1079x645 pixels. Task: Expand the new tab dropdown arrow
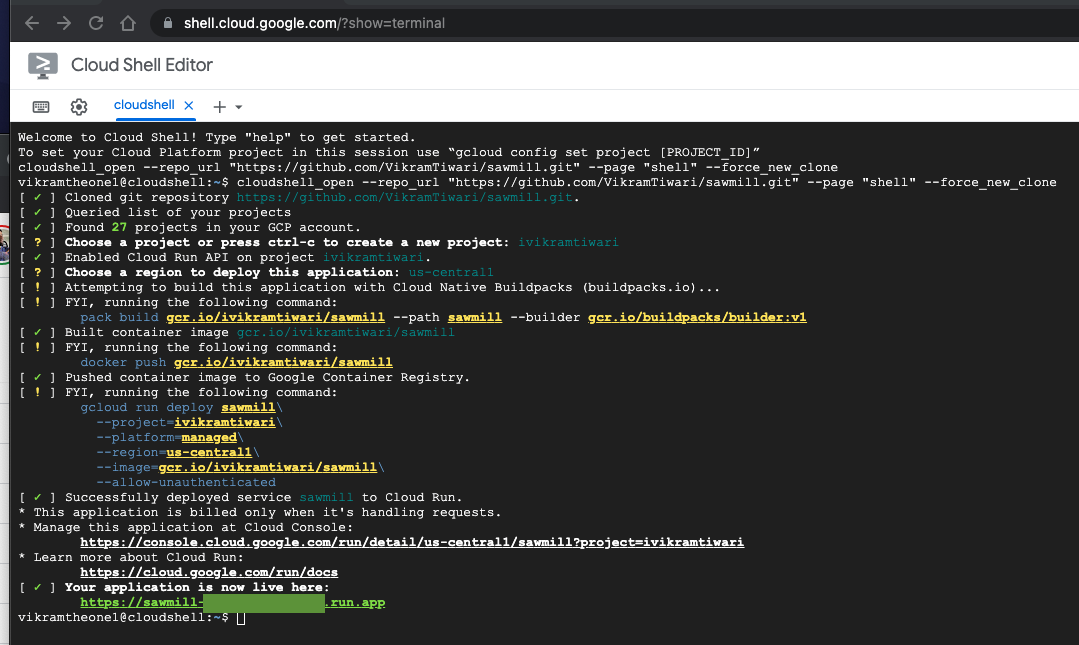239,107
